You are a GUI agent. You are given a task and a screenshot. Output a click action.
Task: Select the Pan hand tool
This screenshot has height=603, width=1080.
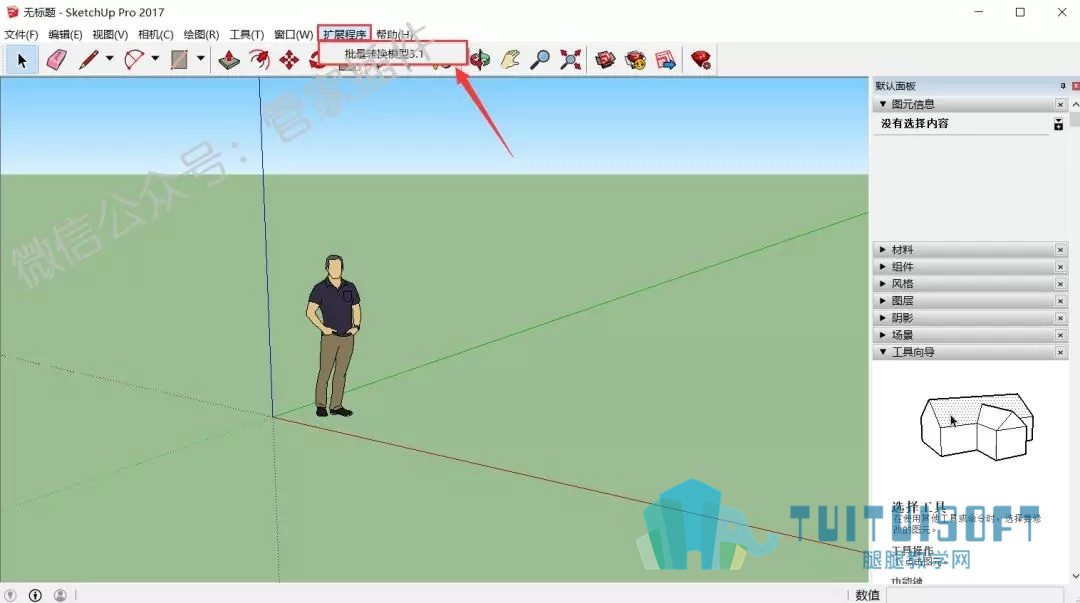click(510, 60)
